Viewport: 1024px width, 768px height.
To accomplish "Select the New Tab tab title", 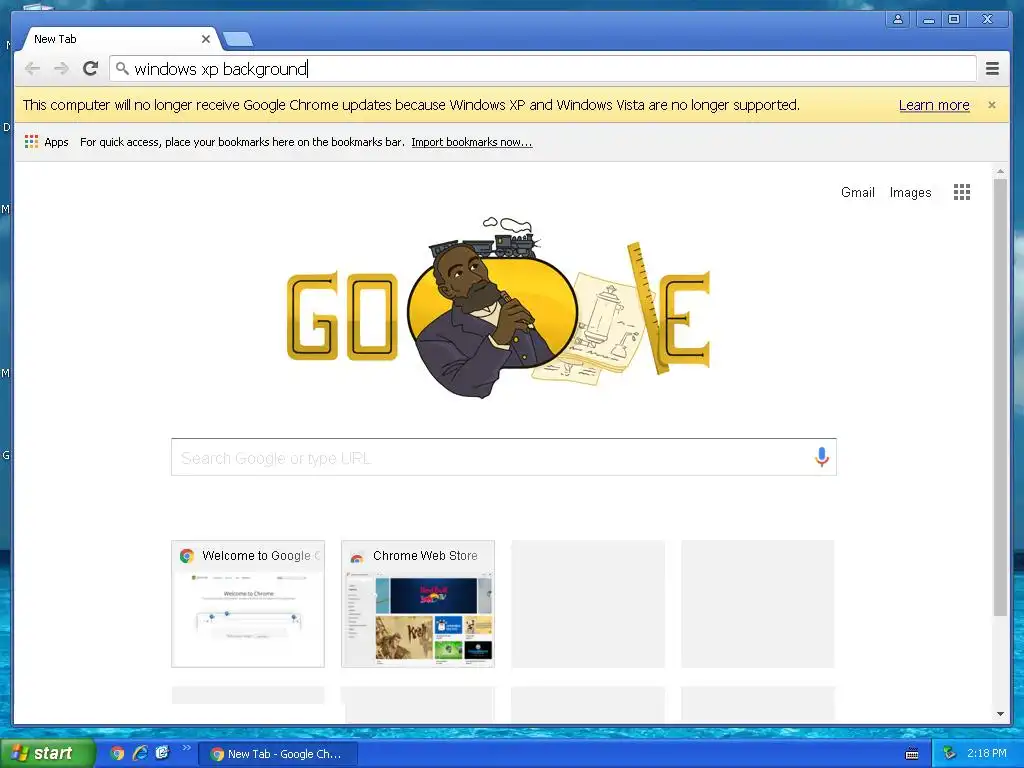I will pyautogui.click(x=55, y=39).
